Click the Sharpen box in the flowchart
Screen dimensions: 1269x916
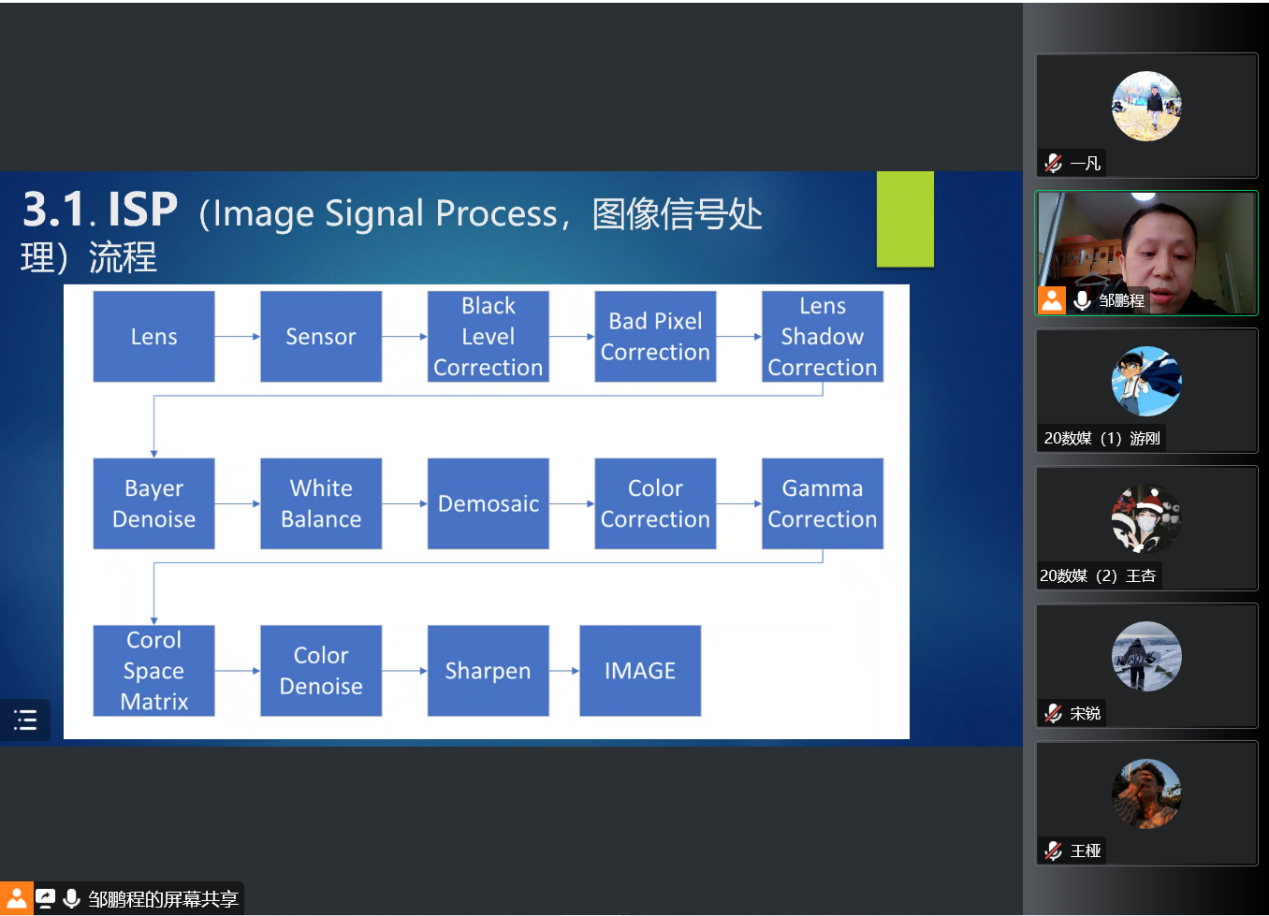pos(488,671)
